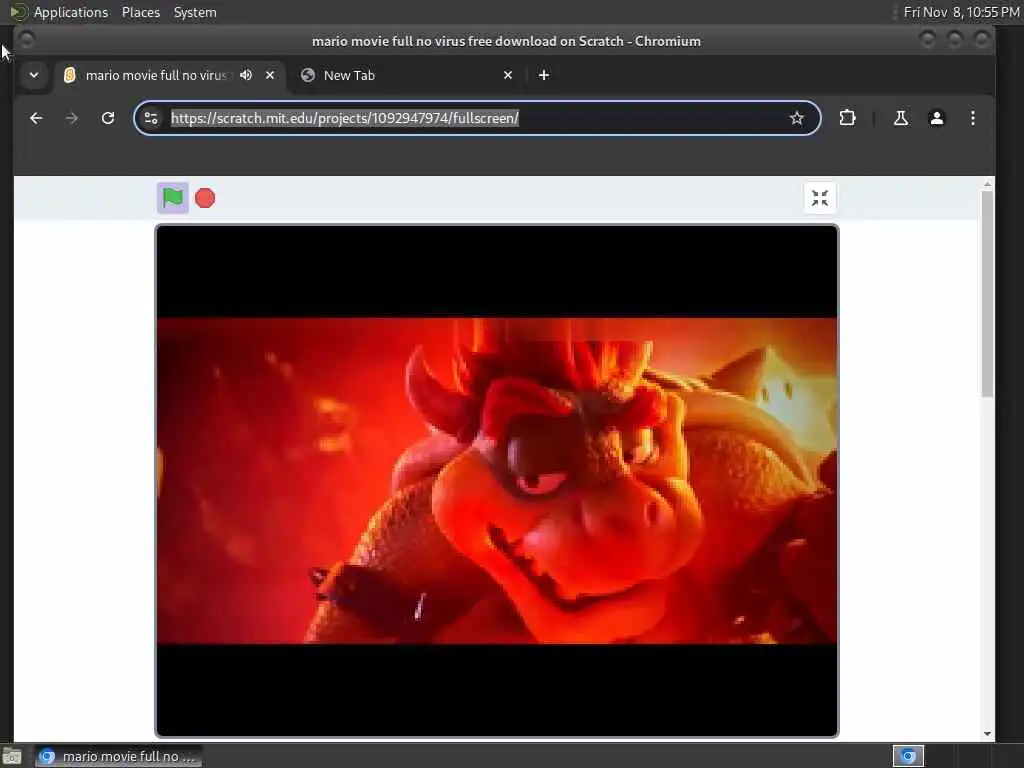
Task: Click the scrollbar up arrow
Action: point(987,185)
